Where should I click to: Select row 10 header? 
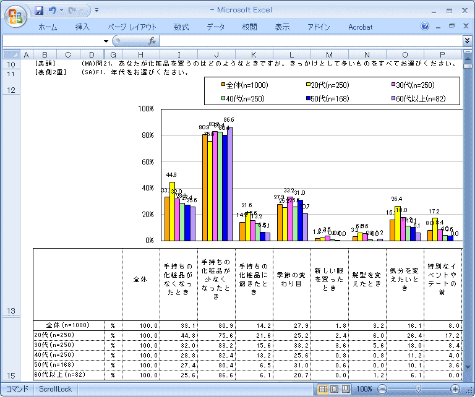[11, 64]
